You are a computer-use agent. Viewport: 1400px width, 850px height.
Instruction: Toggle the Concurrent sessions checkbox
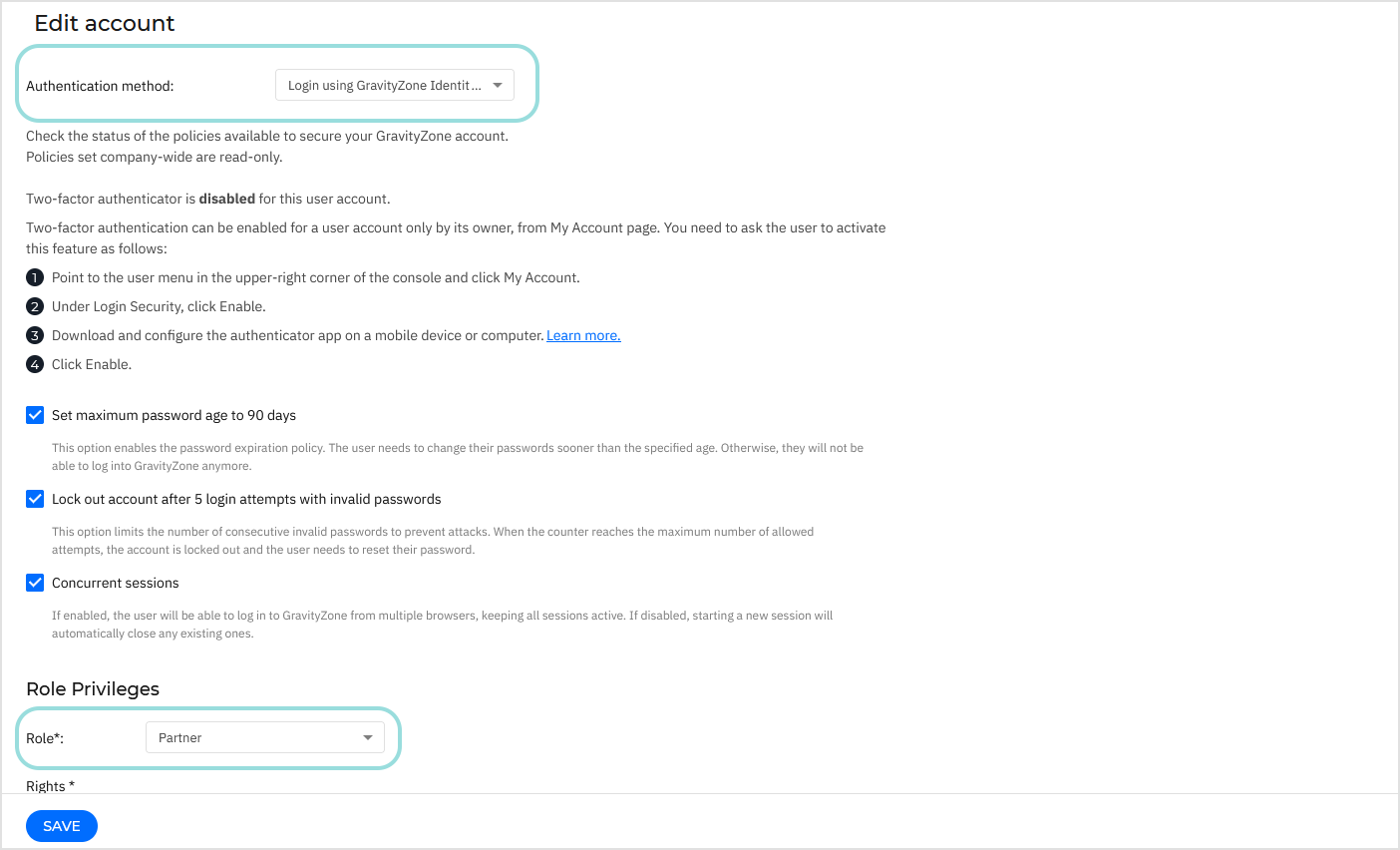tap(35, 582)
